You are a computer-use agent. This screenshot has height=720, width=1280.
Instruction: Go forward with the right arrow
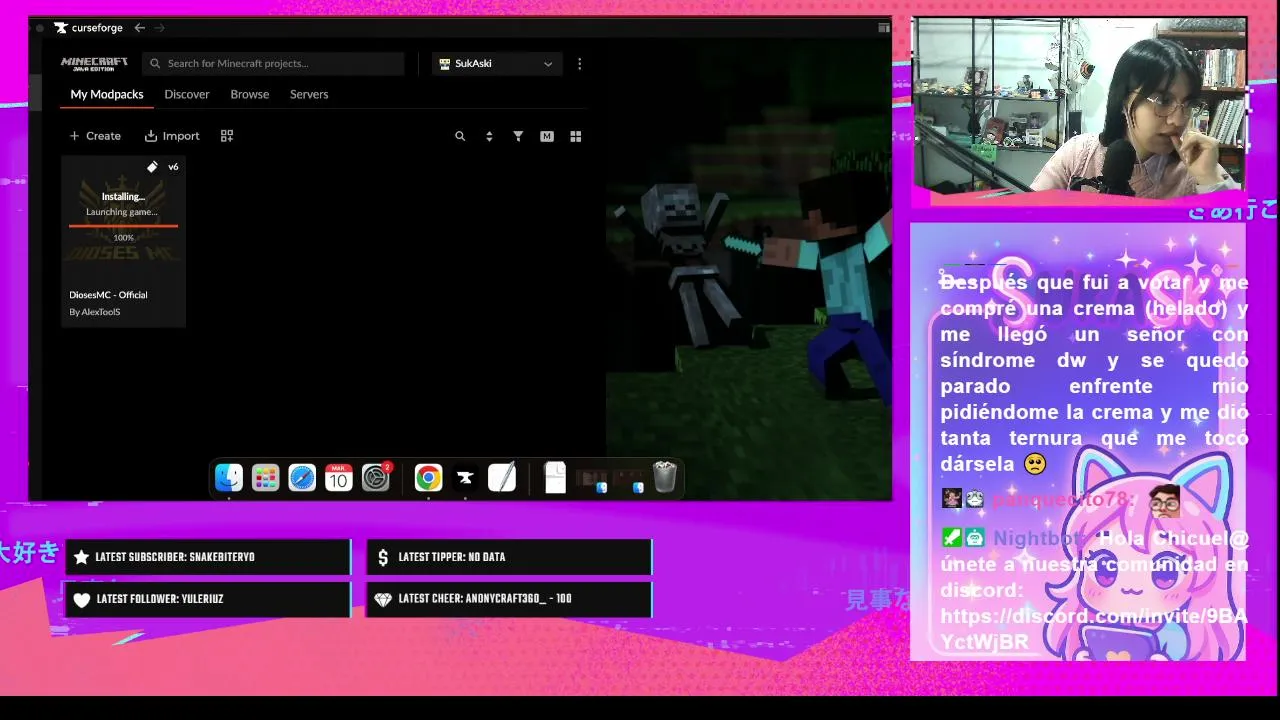(160, 28)
